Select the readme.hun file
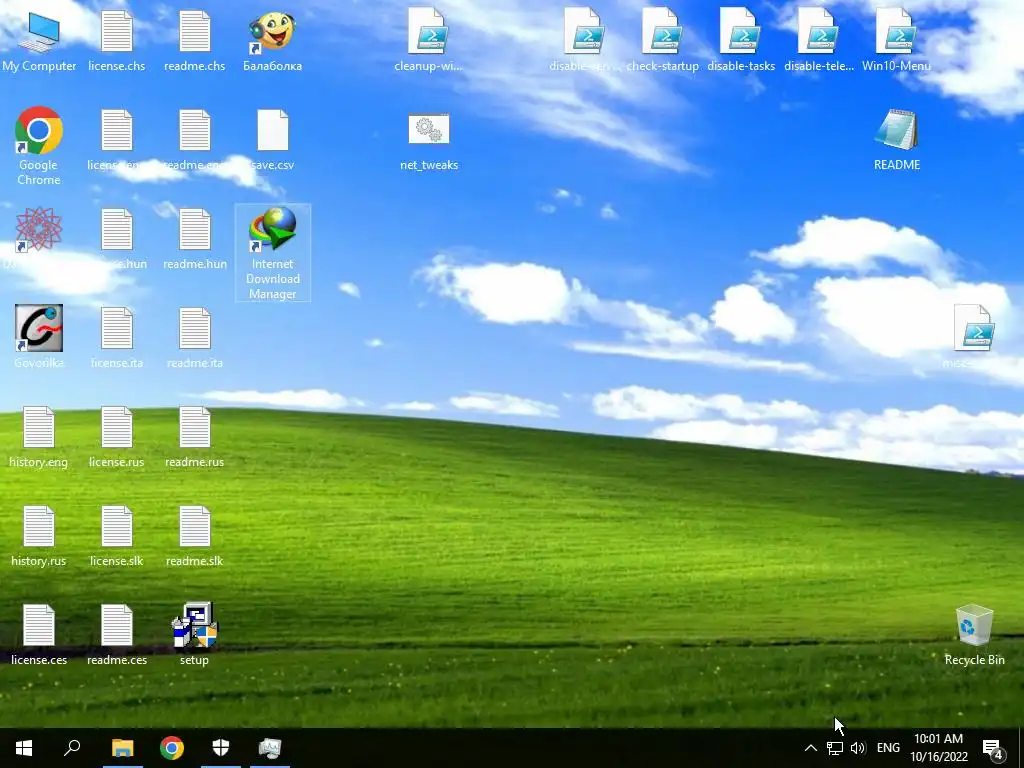Screen dimensions: 1024x768 click(x=195, y=239)
